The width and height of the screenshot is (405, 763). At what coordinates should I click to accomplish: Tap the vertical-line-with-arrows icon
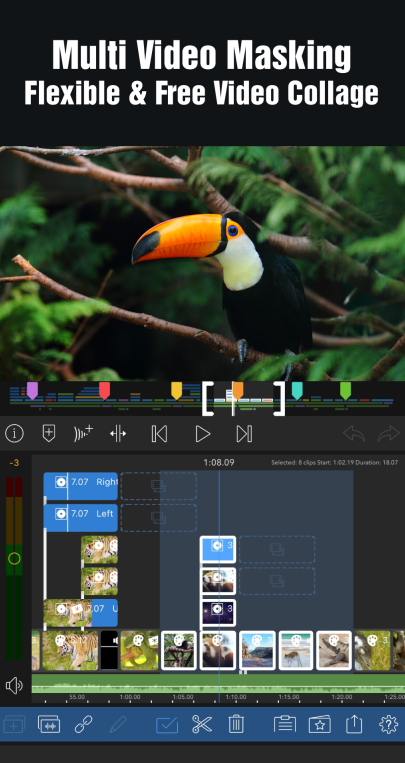(118, 433)
